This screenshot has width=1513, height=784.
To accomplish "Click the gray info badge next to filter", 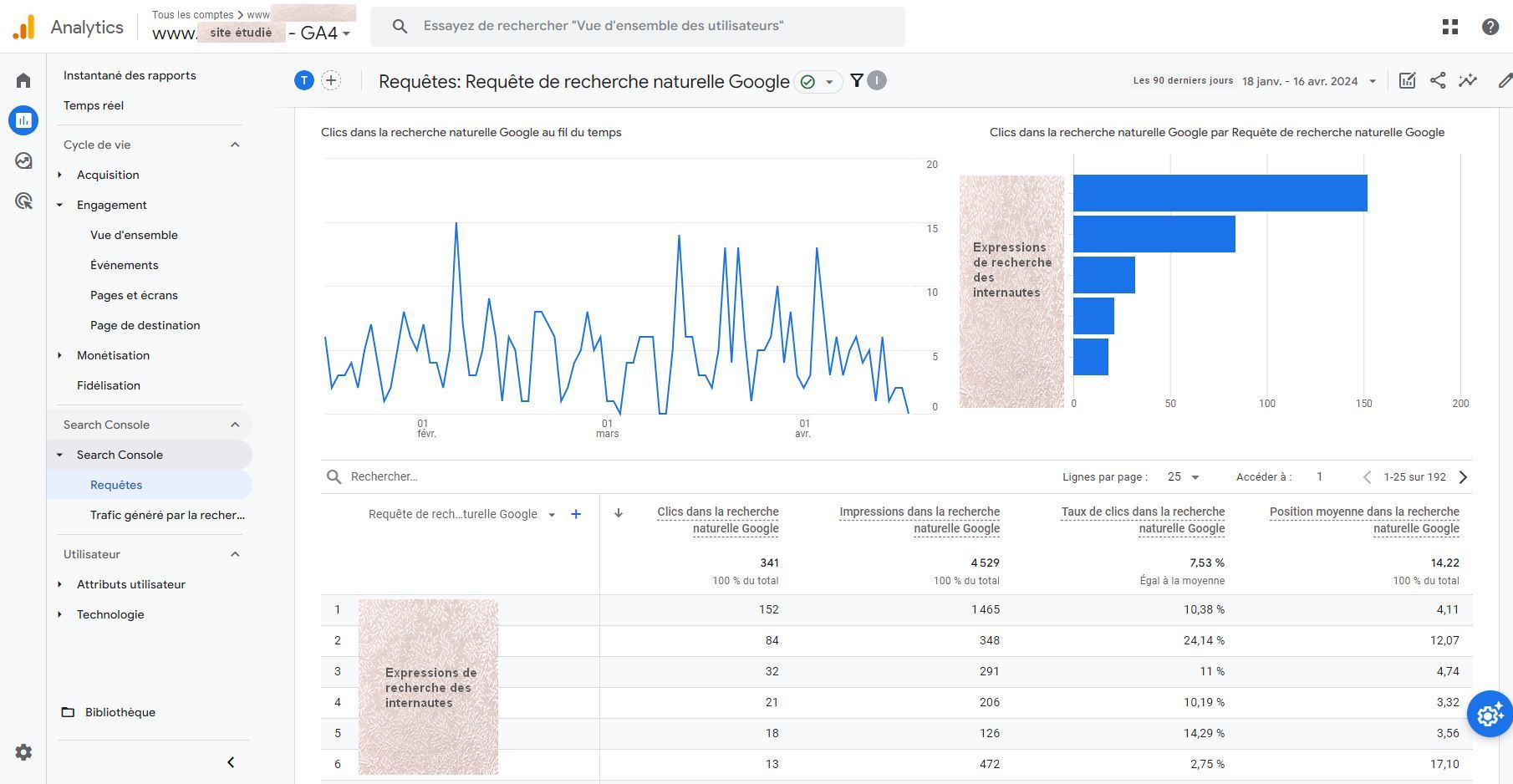I will [x=876, y=80].
